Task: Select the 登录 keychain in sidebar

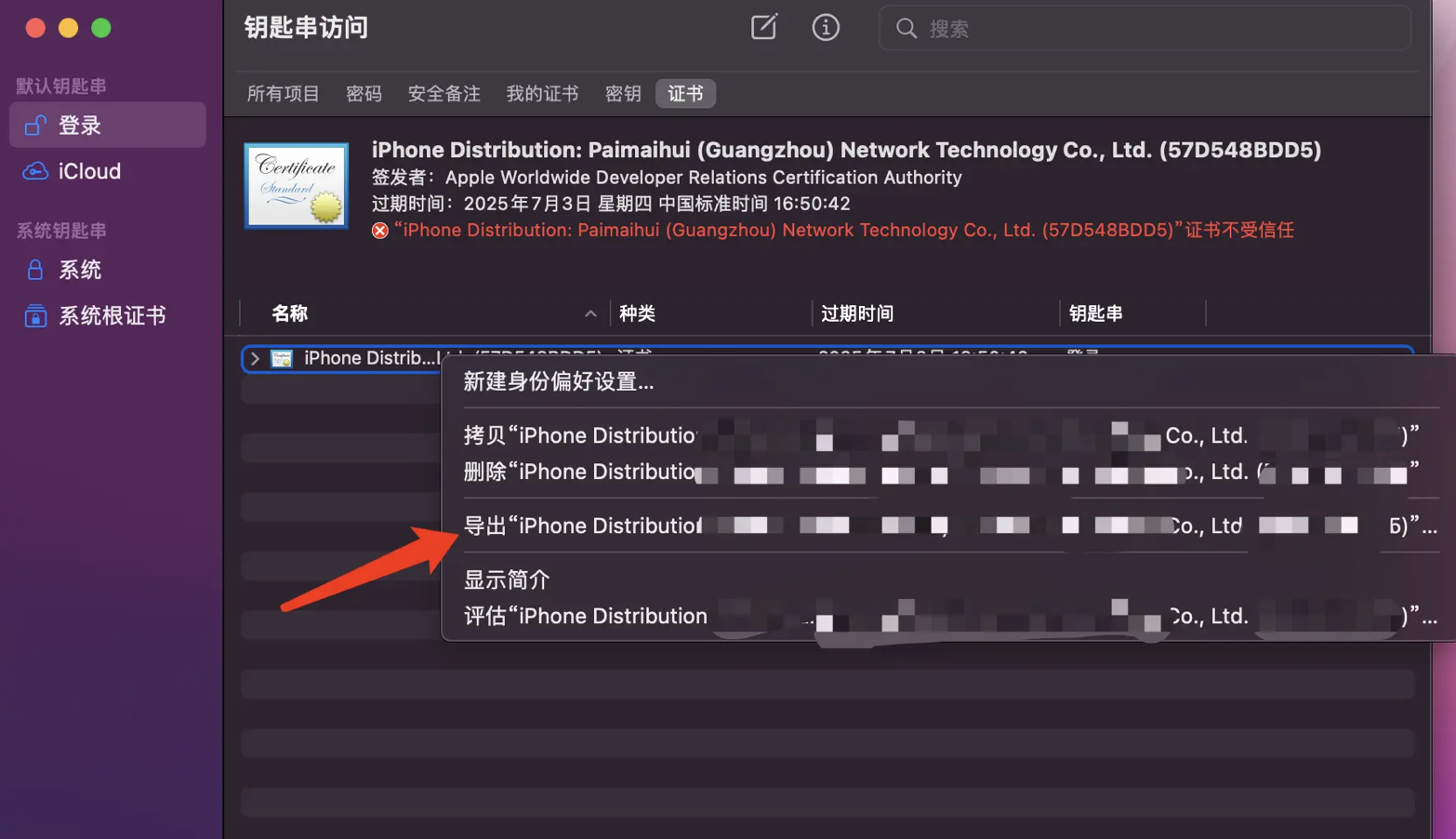Action: coord(108,125)
